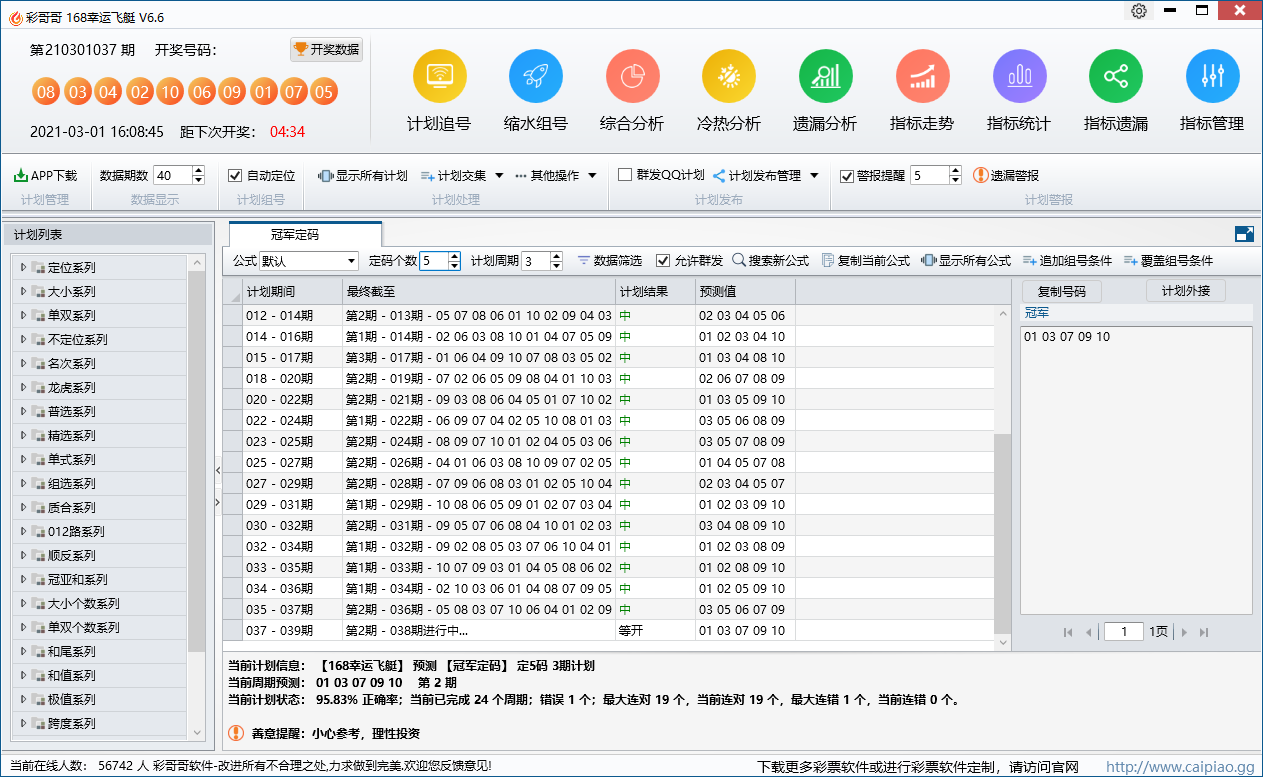Toggle the 自动定位 checkbox
The image size is (1263, 777).
(236, 176)
